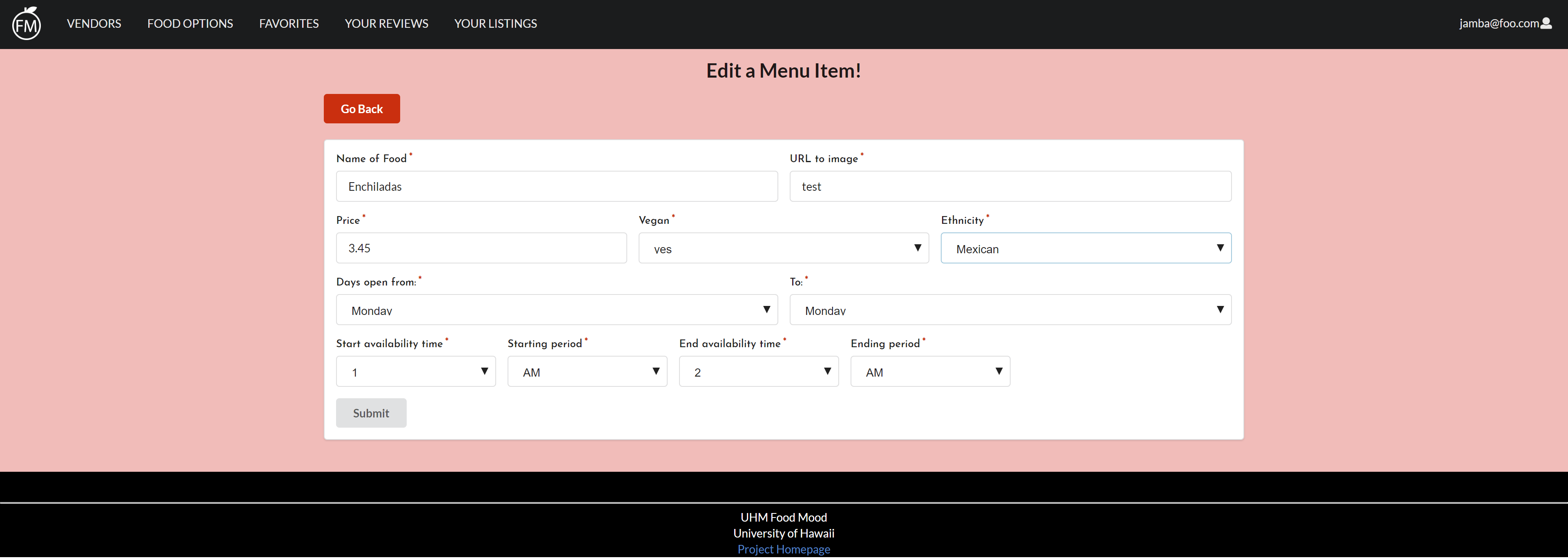Click the Vegan field label

(x=654, y=220)
